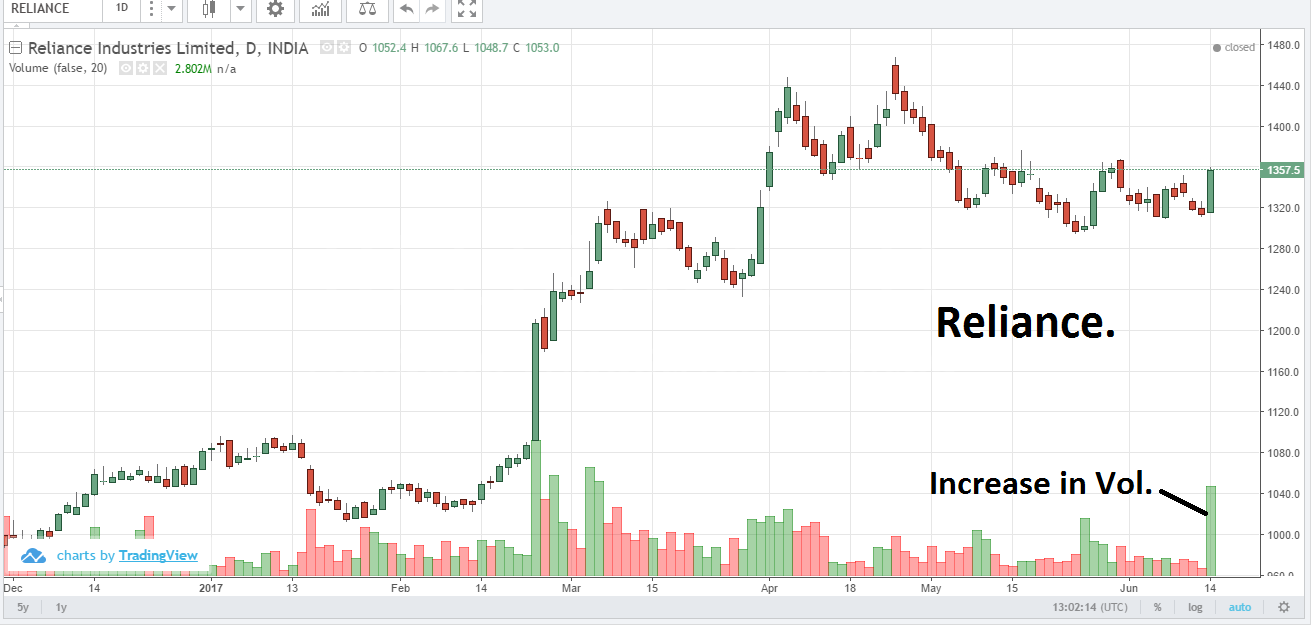The height and width of the screenshot is (625, 1311).
Task: Select the candlestick chart style button
Action: click(209, 9)
